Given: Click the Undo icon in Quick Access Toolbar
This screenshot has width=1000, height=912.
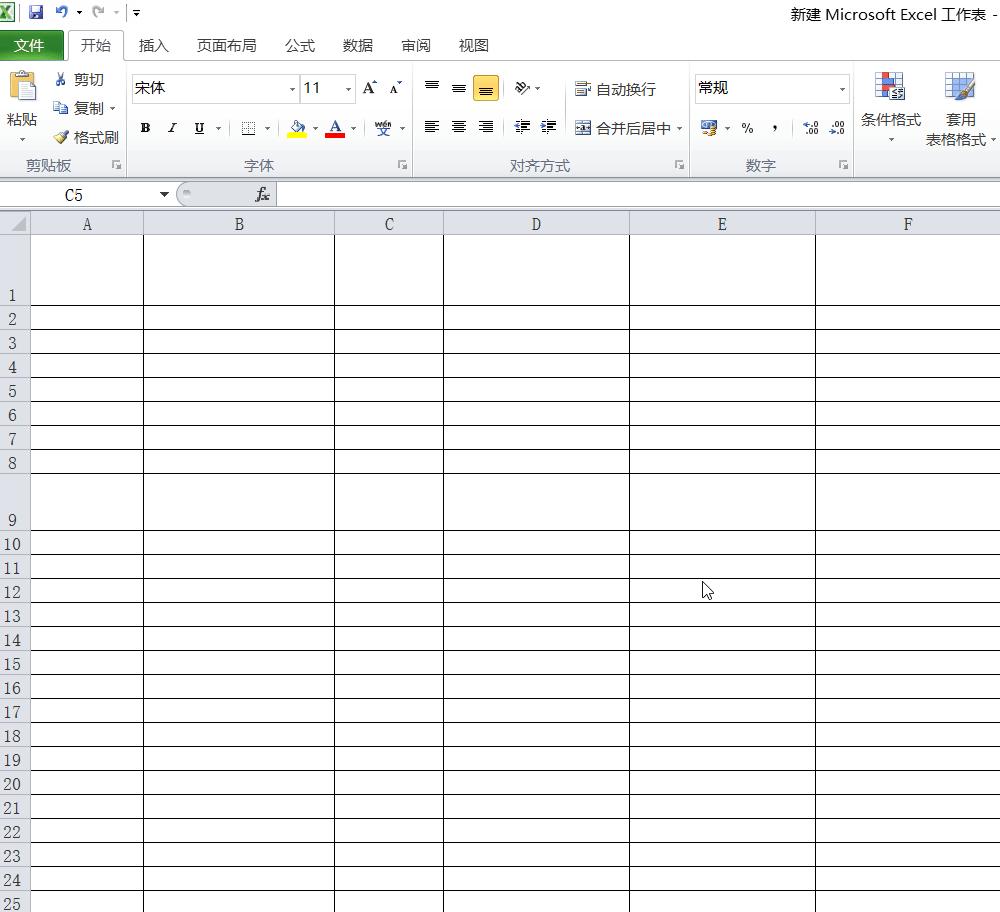Looking at the screenshot, I should pos(61,12).
